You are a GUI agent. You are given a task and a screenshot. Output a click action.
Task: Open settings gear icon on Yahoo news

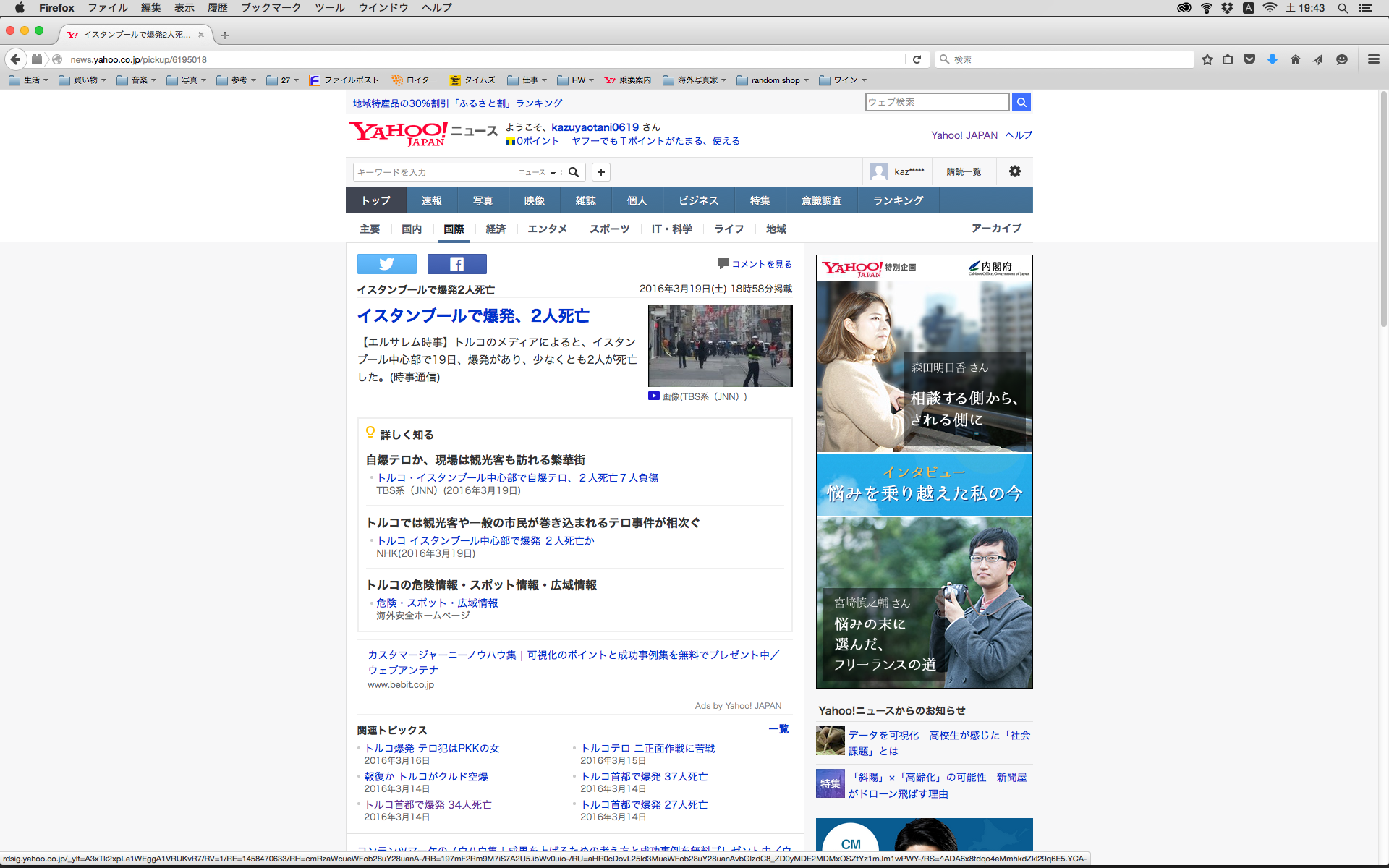tap(1014, 171)
